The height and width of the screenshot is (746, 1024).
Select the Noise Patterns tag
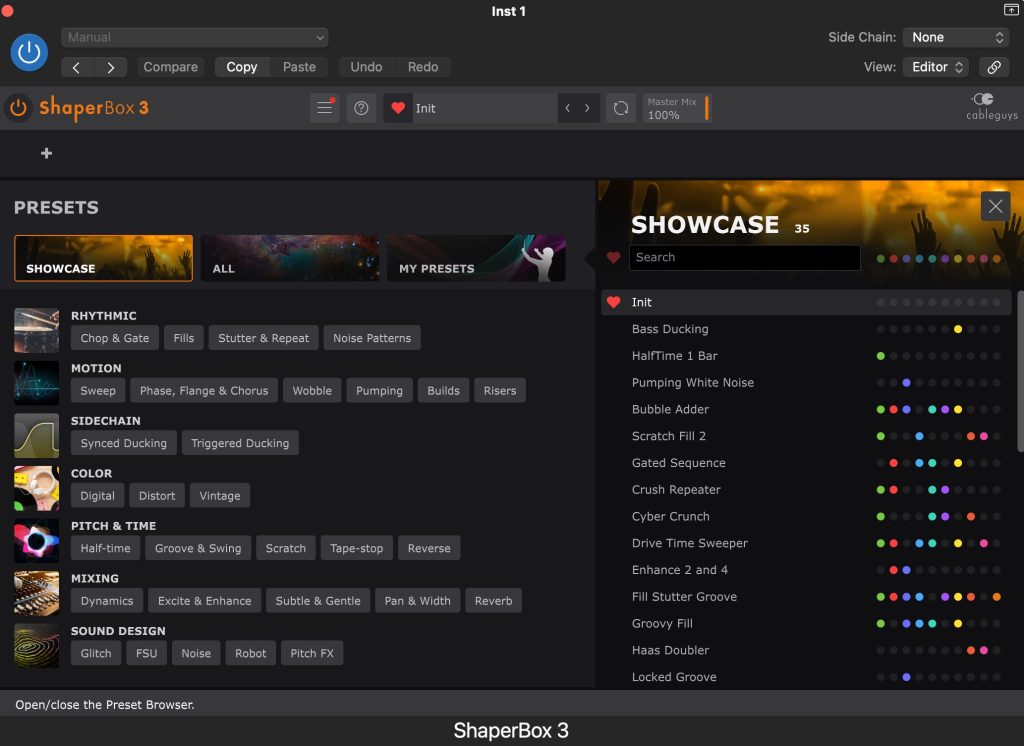[372, 338]
